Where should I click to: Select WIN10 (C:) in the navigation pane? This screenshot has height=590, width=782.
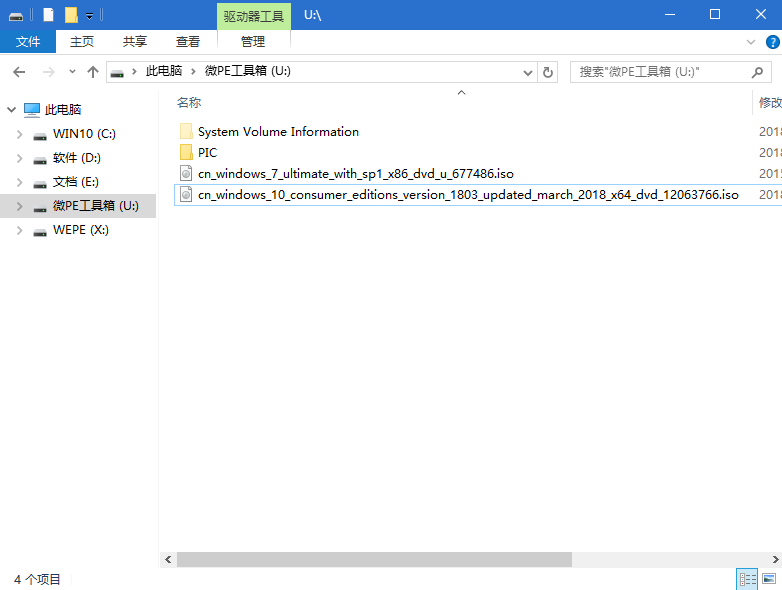click(x=84, y=134)
